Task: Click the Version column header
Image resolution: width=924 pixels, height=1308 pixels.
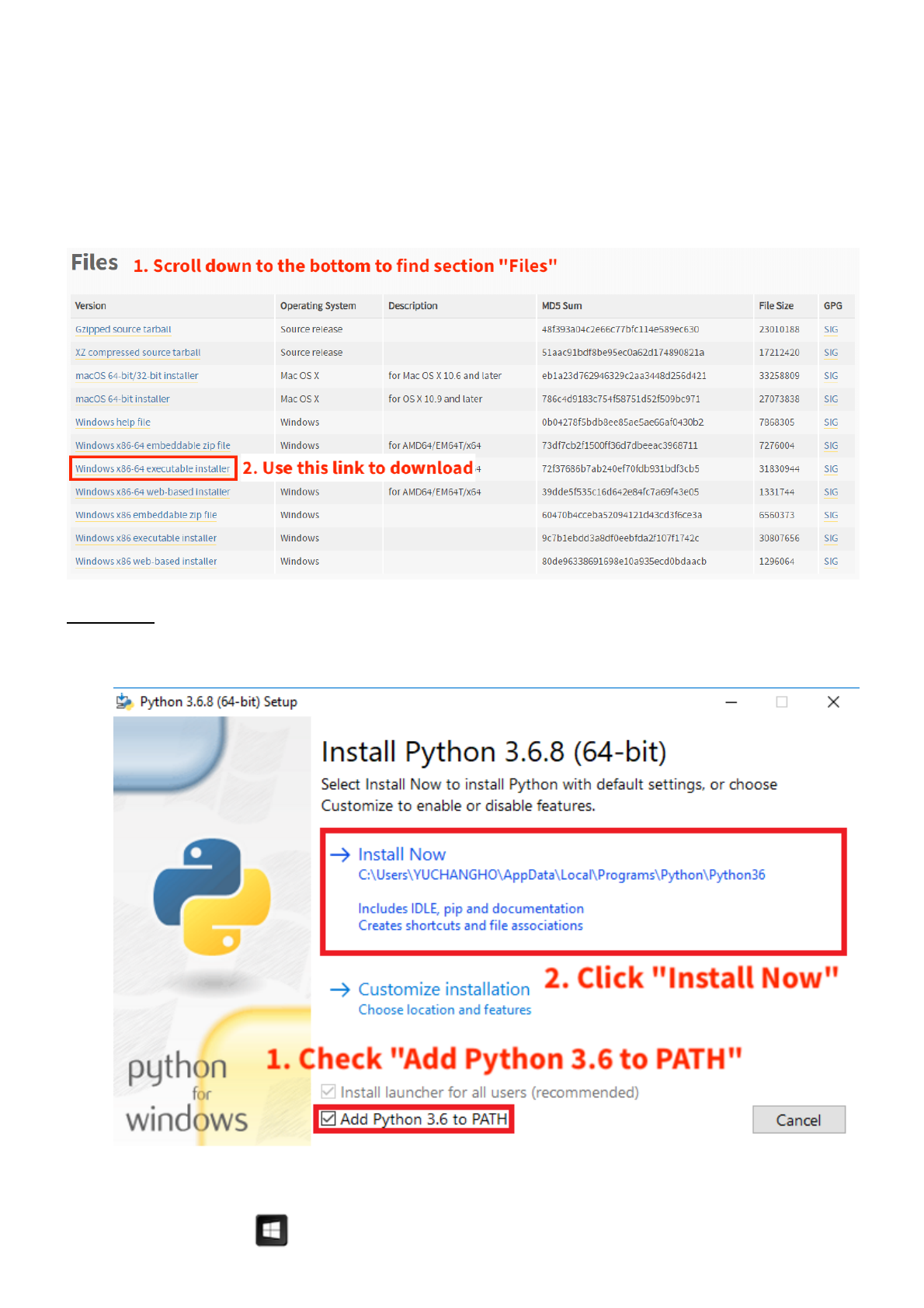Action: pos(91,306)
